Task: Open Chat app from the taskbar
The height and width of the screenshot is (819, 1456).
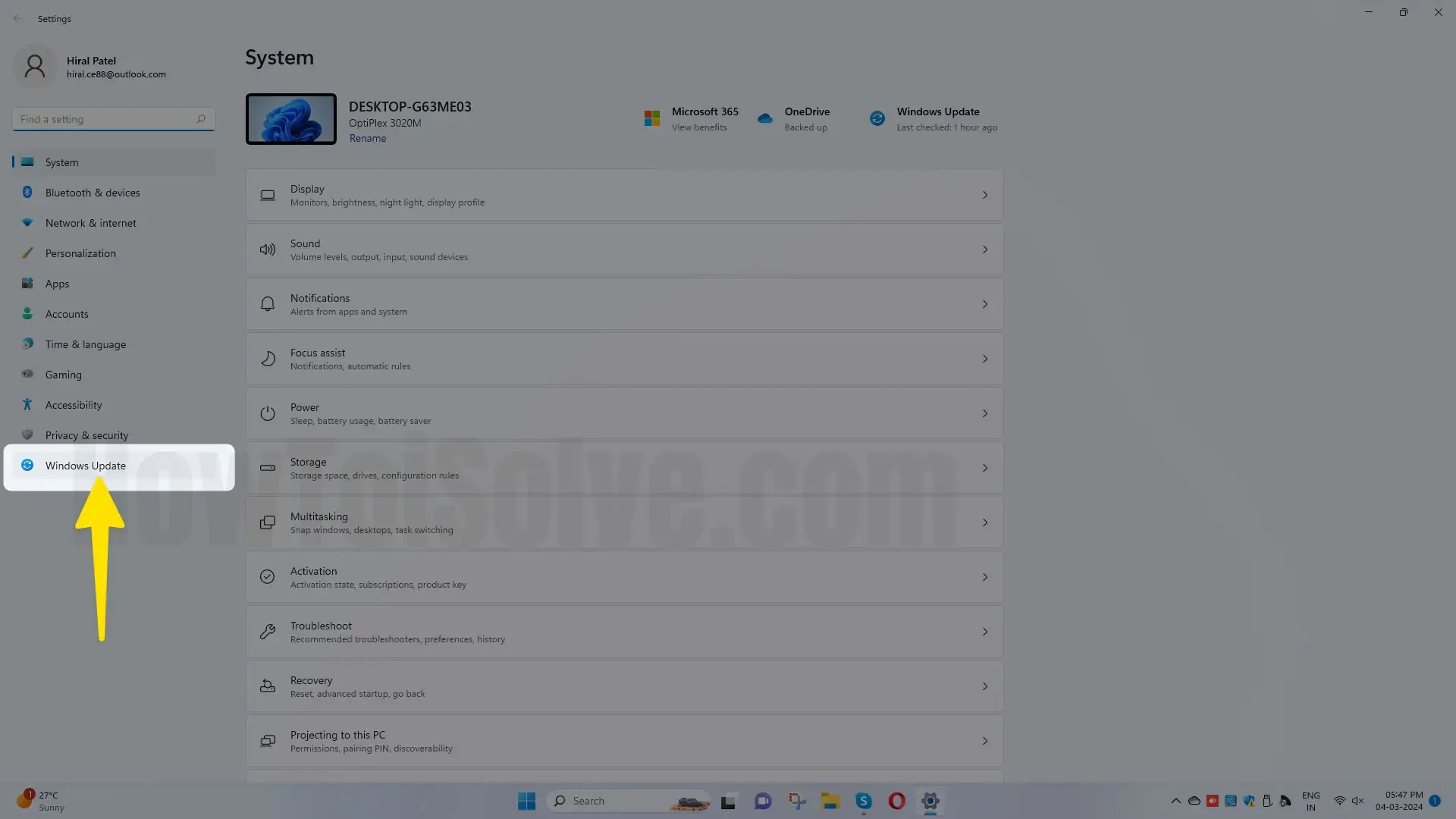Action: click(x=763, y=801)
